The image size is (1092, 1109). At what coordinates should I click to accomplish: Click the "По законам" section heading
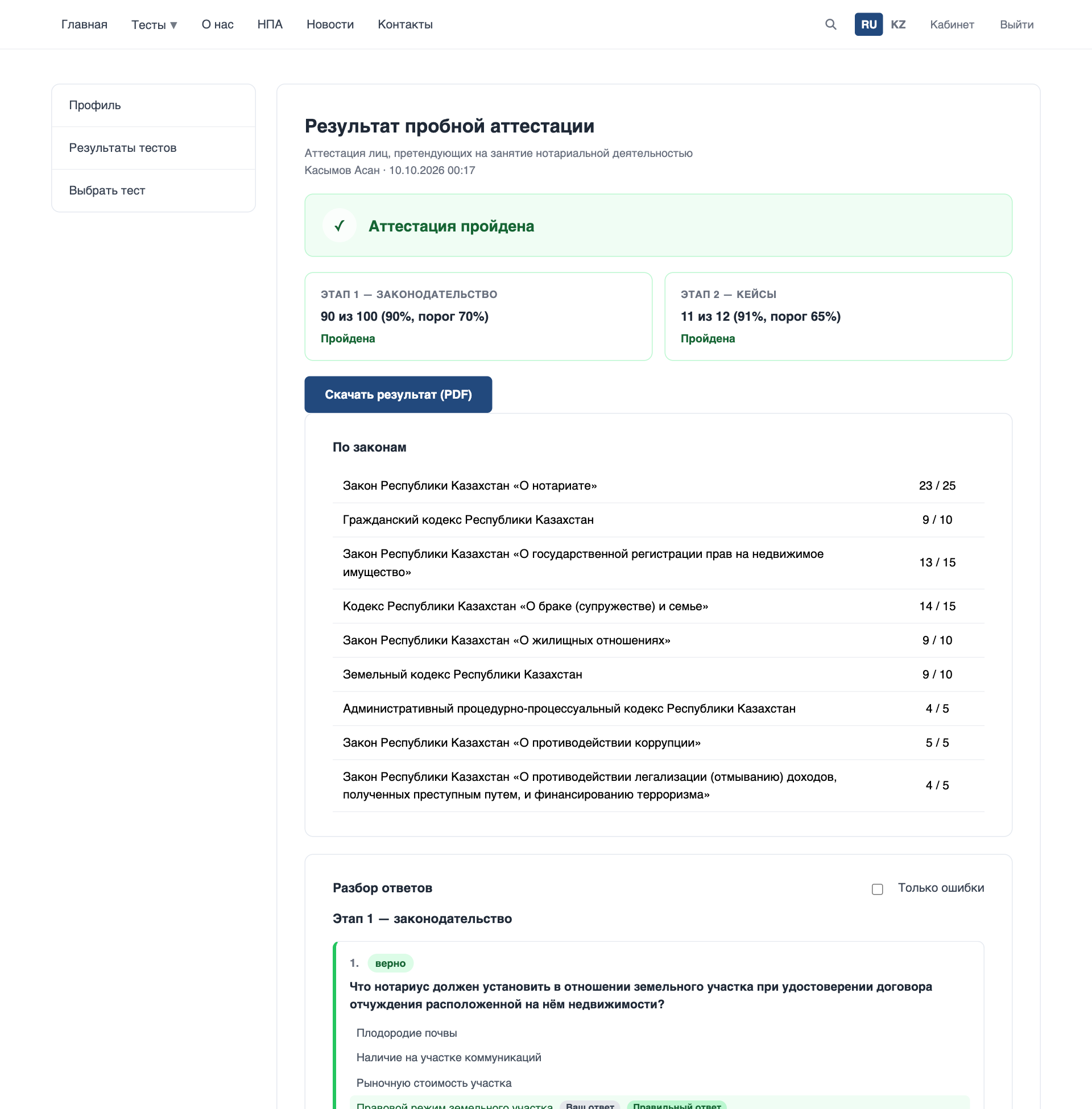click(369, 447)
